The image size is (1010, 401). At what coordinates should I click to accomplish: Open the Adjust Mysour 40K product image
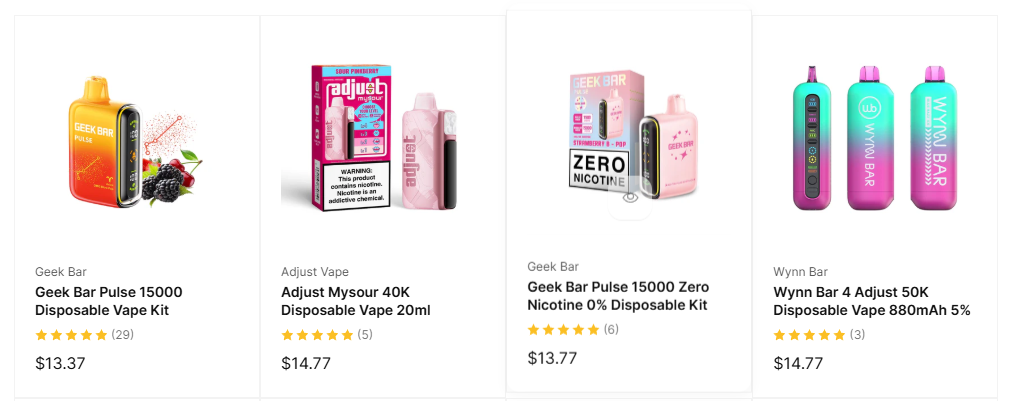coord(383,137)
